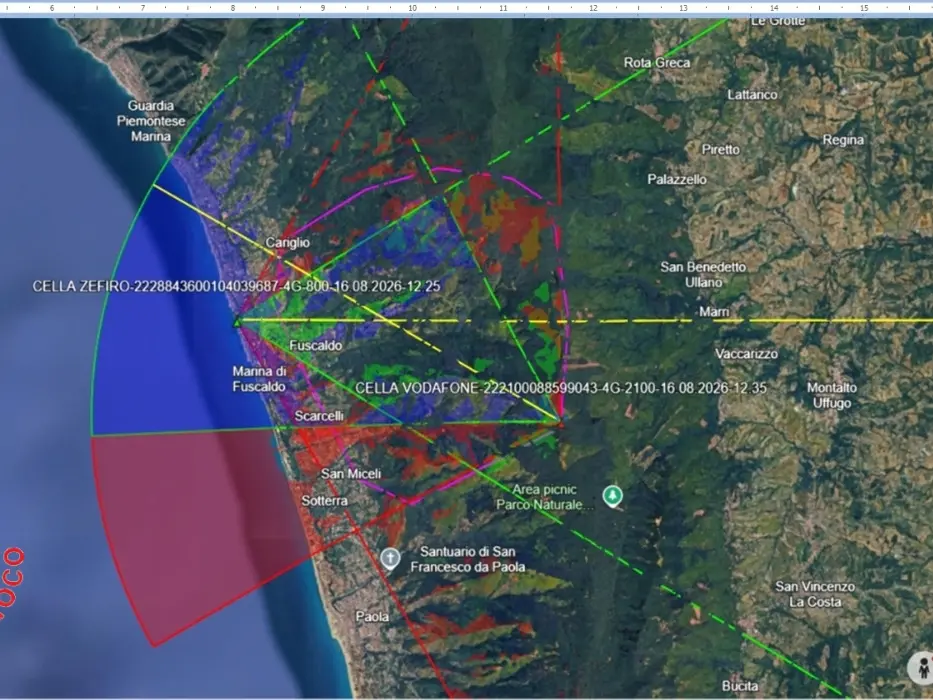933x700 pixels.
Task: Select the Vaccarizzo place label
Action: [746, 354]
